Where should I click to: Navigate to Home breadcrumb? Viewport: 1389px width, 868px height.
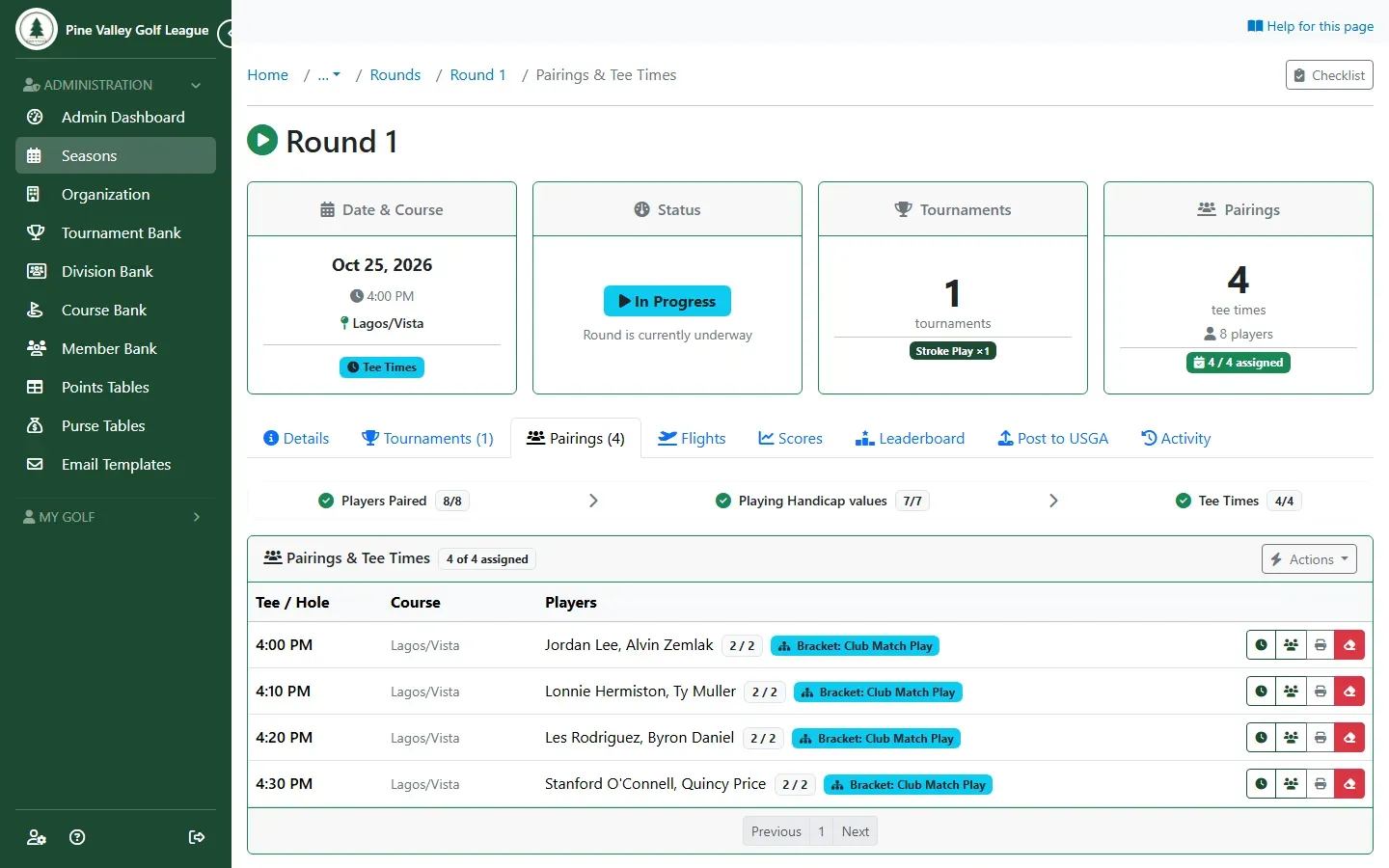coord(268,75)
